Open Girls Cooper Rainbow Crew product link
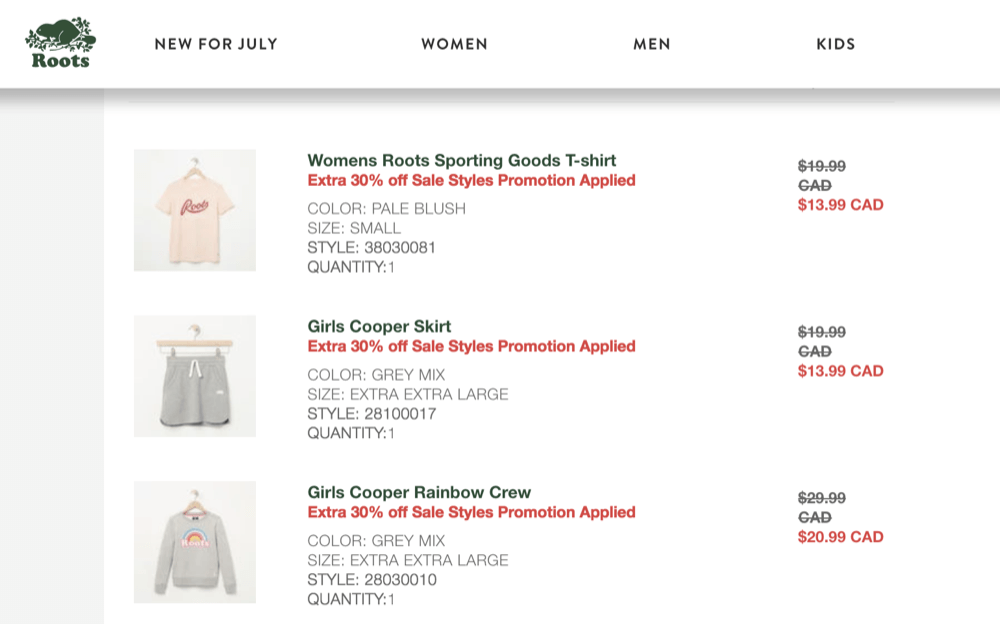1000x624 pixels. click(419, 492)
